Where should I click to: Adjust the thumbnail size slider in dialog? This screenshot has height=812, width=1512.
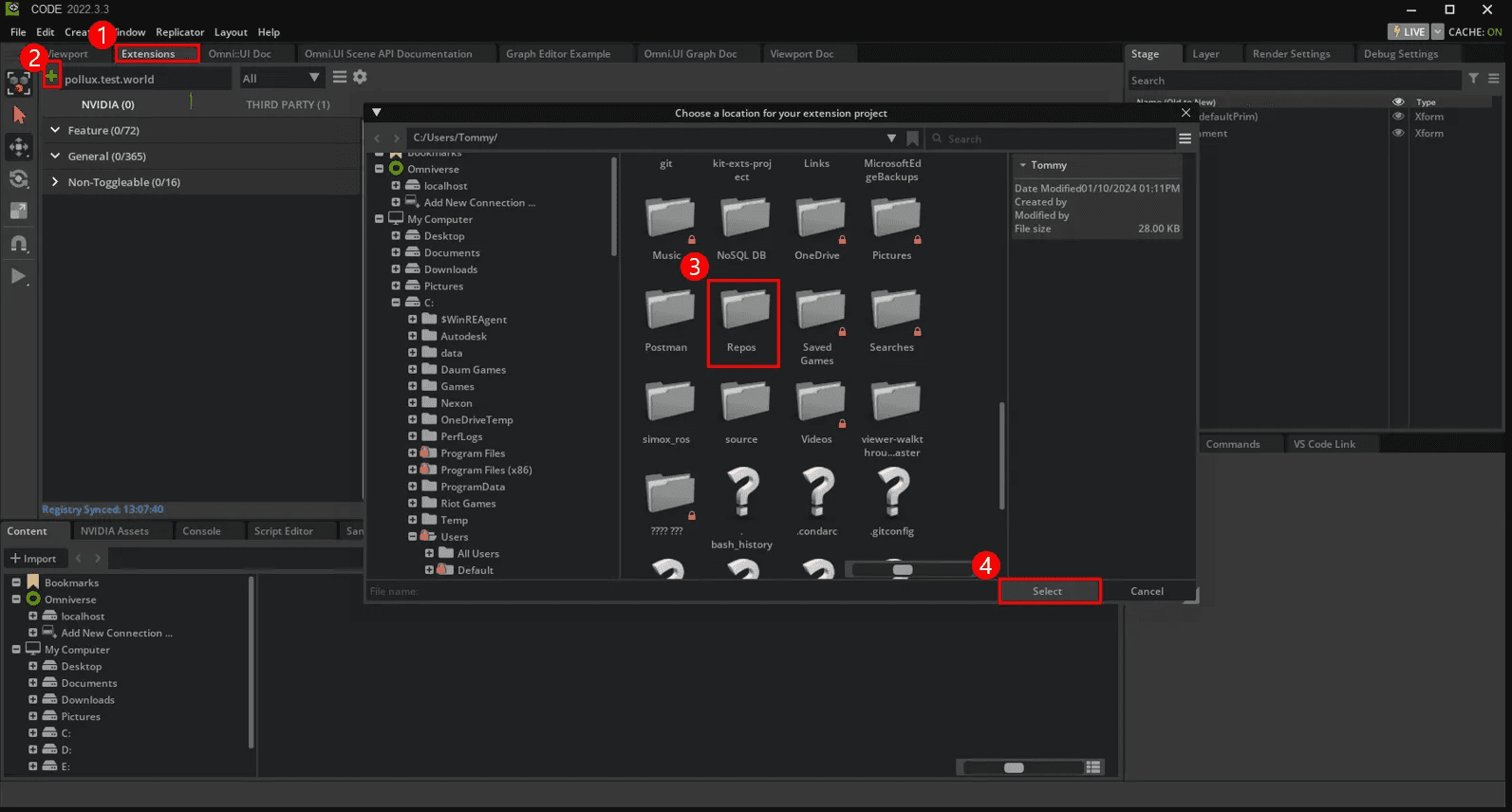pyautogui.click(x=903, y=570)
